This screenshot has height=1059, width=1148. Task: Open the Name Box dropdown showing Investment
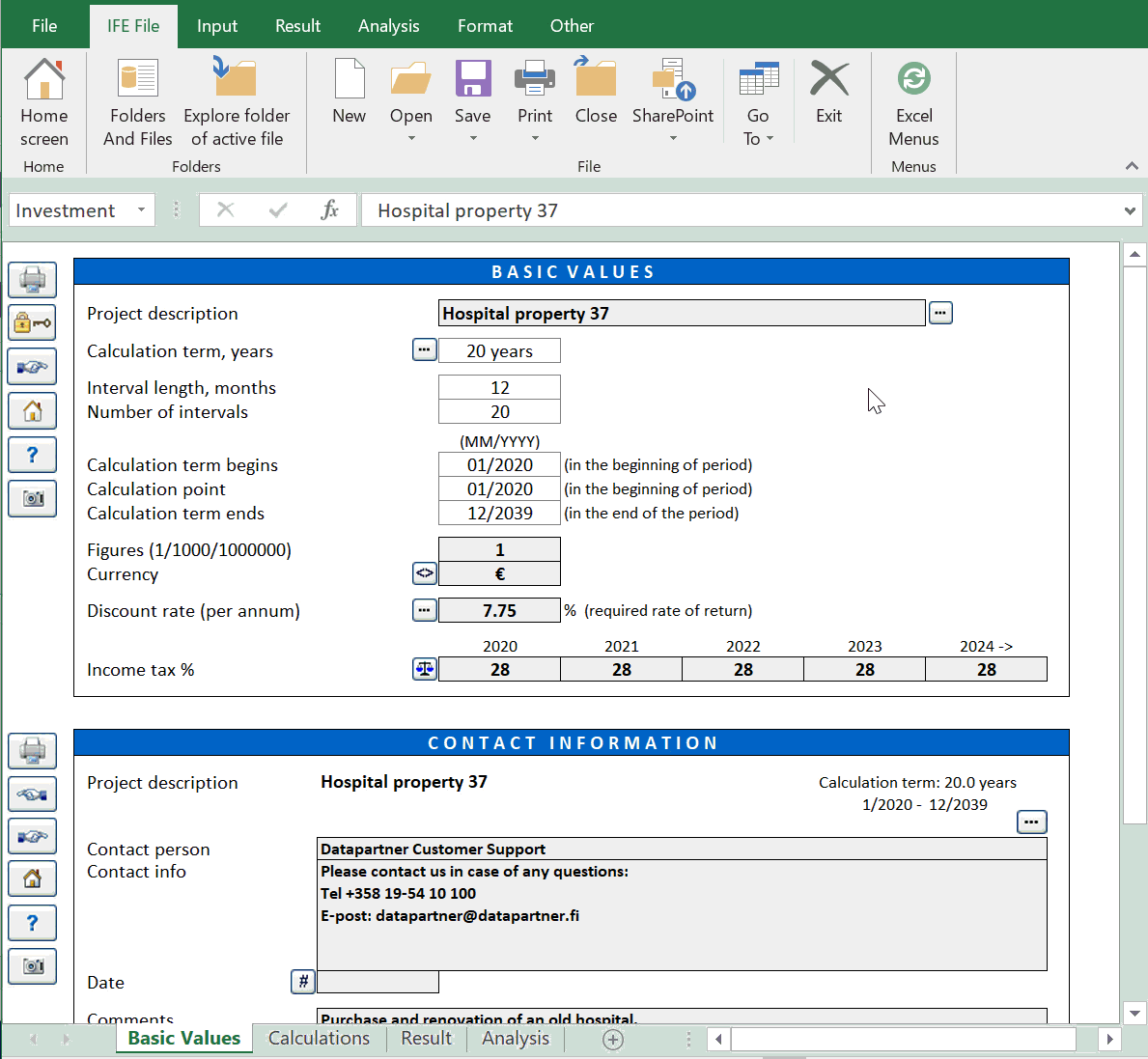click(x=141, y=210)
